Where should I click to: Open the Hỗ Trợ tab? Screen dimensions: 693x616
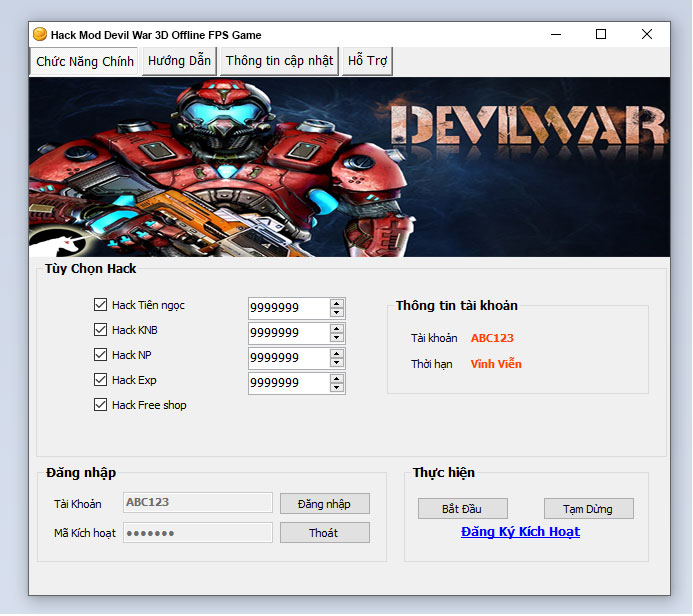pos(367,61)
